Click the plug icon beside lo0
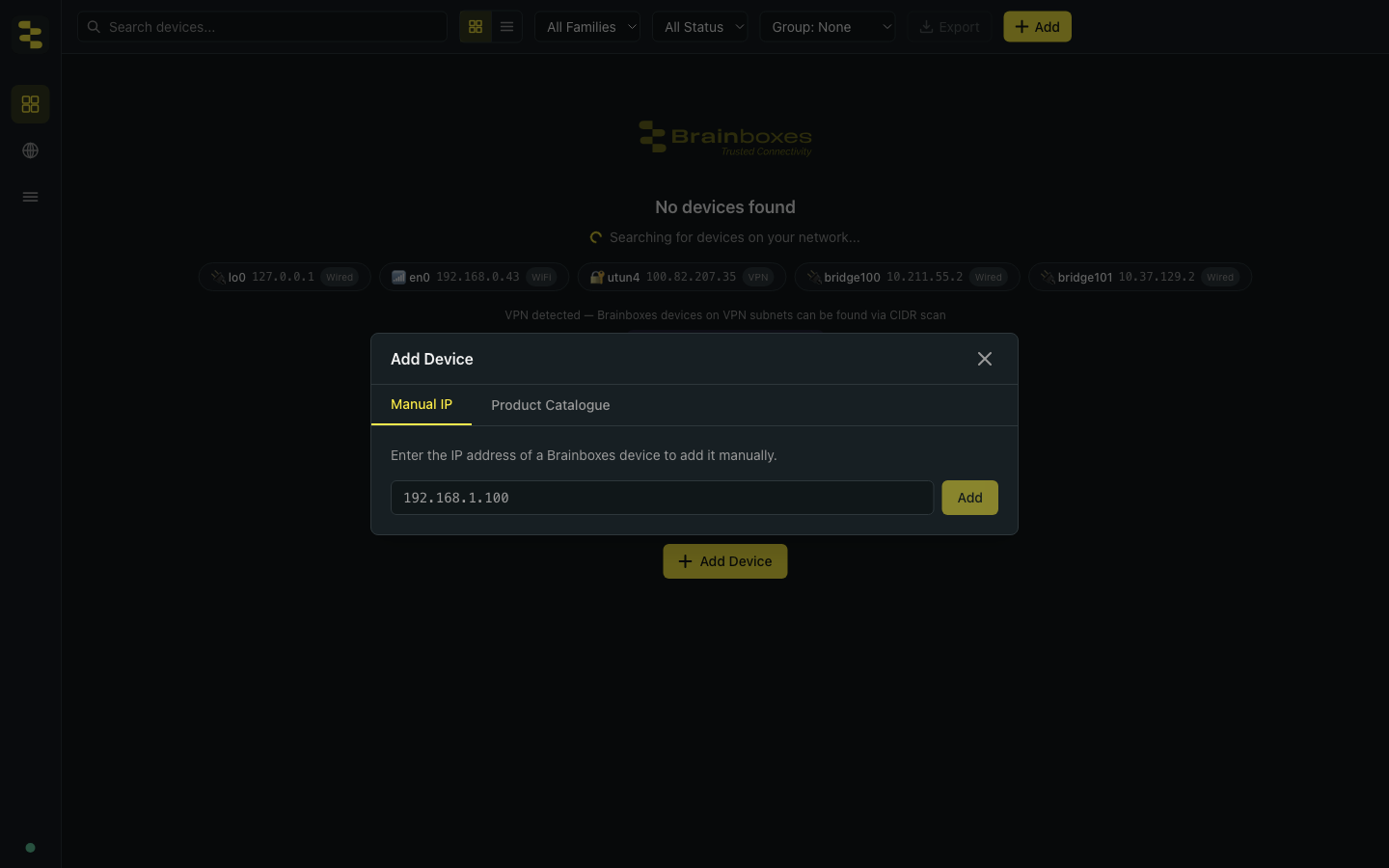 [x=218, y=277]
